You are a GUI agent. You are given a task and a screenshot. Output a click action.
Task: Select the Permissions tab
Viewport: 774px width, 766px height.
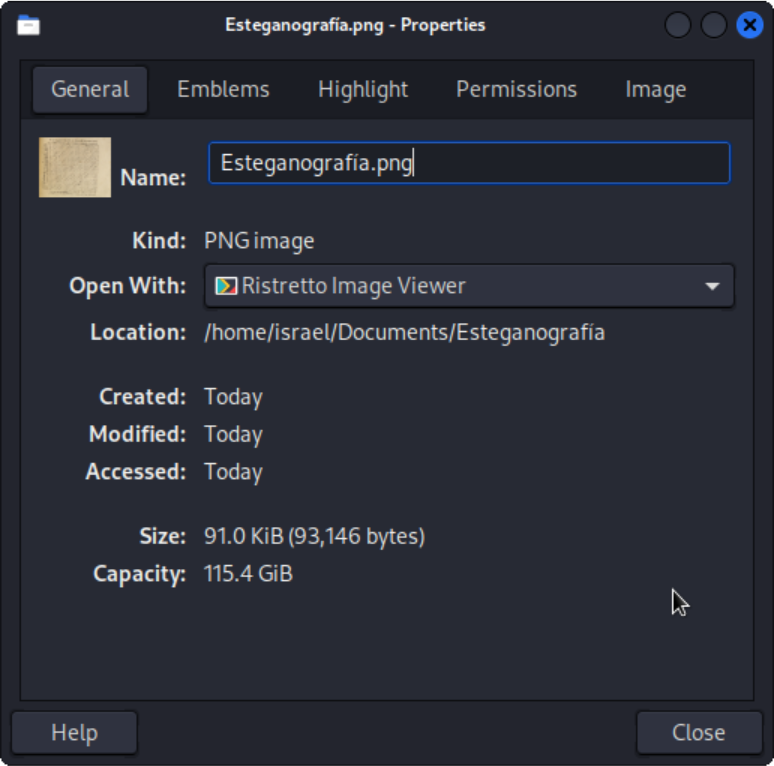516,89
